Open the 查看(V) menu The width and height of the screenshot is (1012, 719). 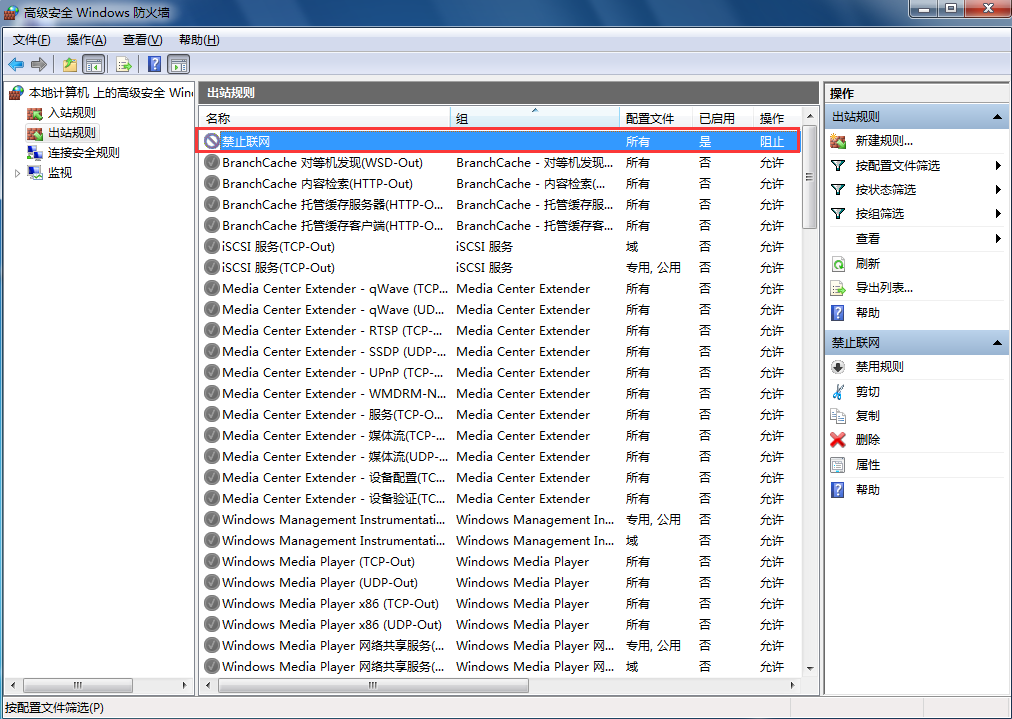click(142, 40)
